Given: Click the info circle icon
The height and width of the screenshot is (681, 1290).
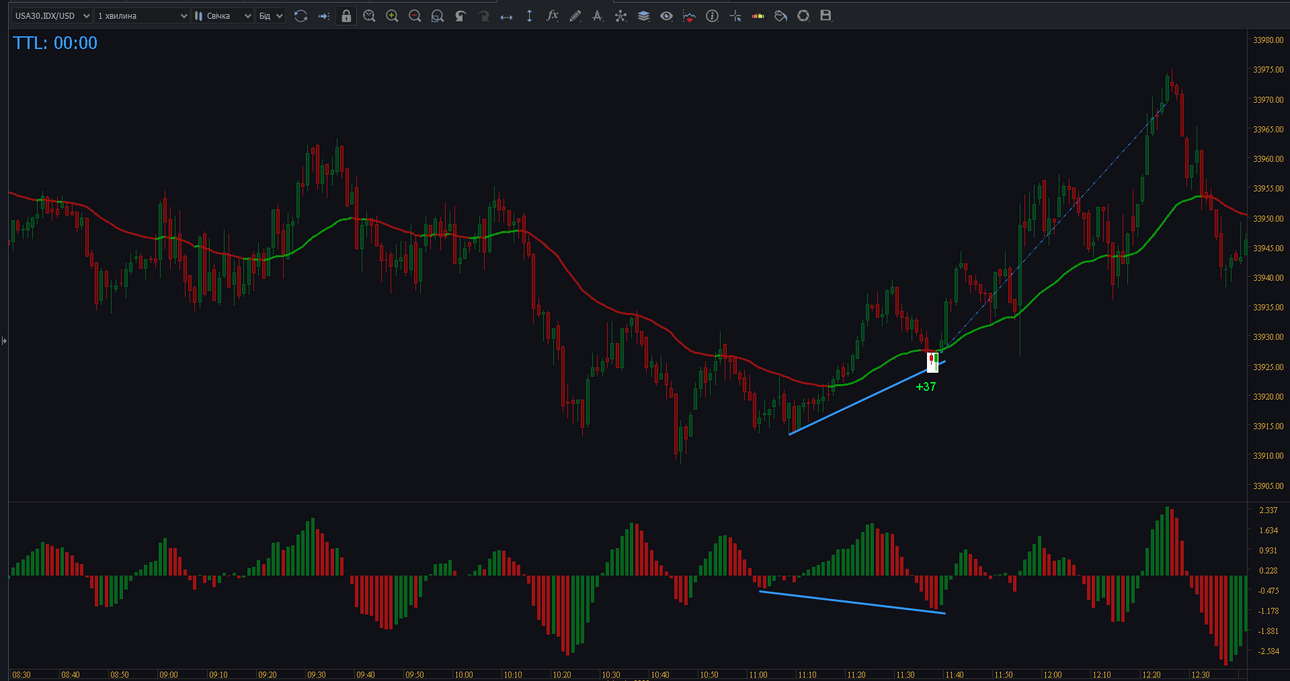Looking at the screenshot, I should [x=712, y=16].
